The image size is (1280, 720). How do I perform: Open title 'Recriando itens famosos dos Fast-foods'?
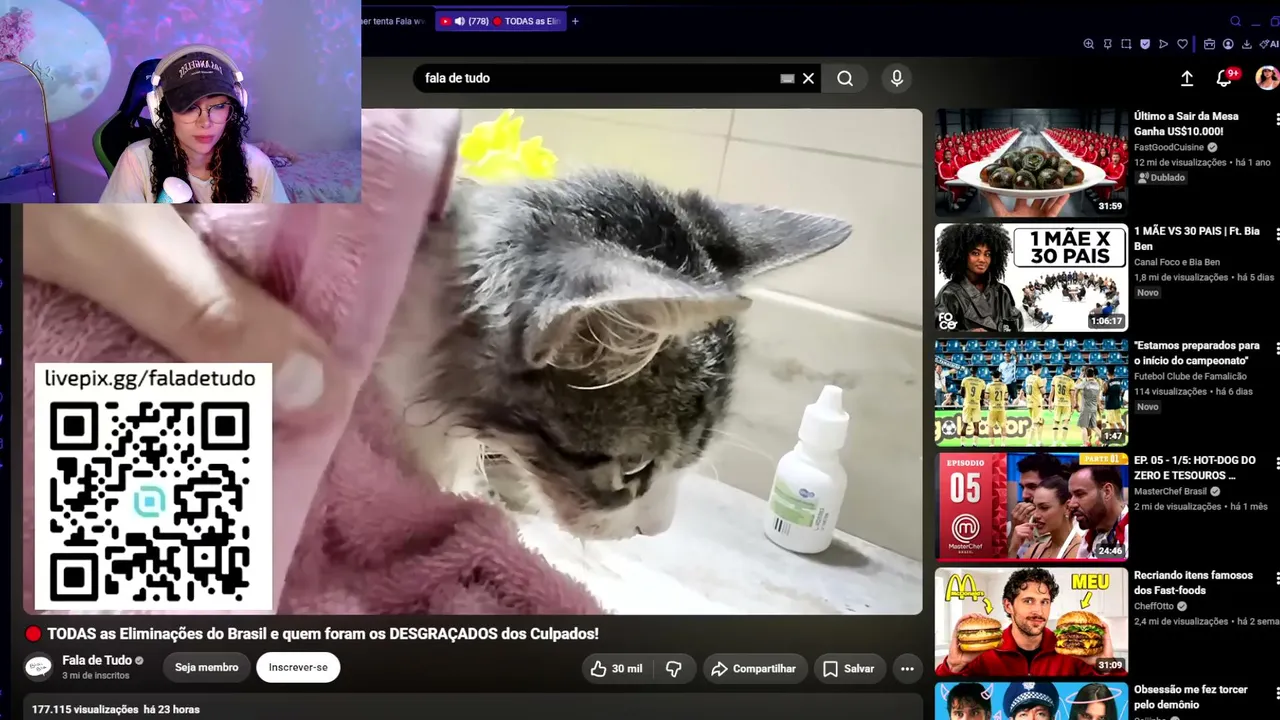click(1193, 583)
